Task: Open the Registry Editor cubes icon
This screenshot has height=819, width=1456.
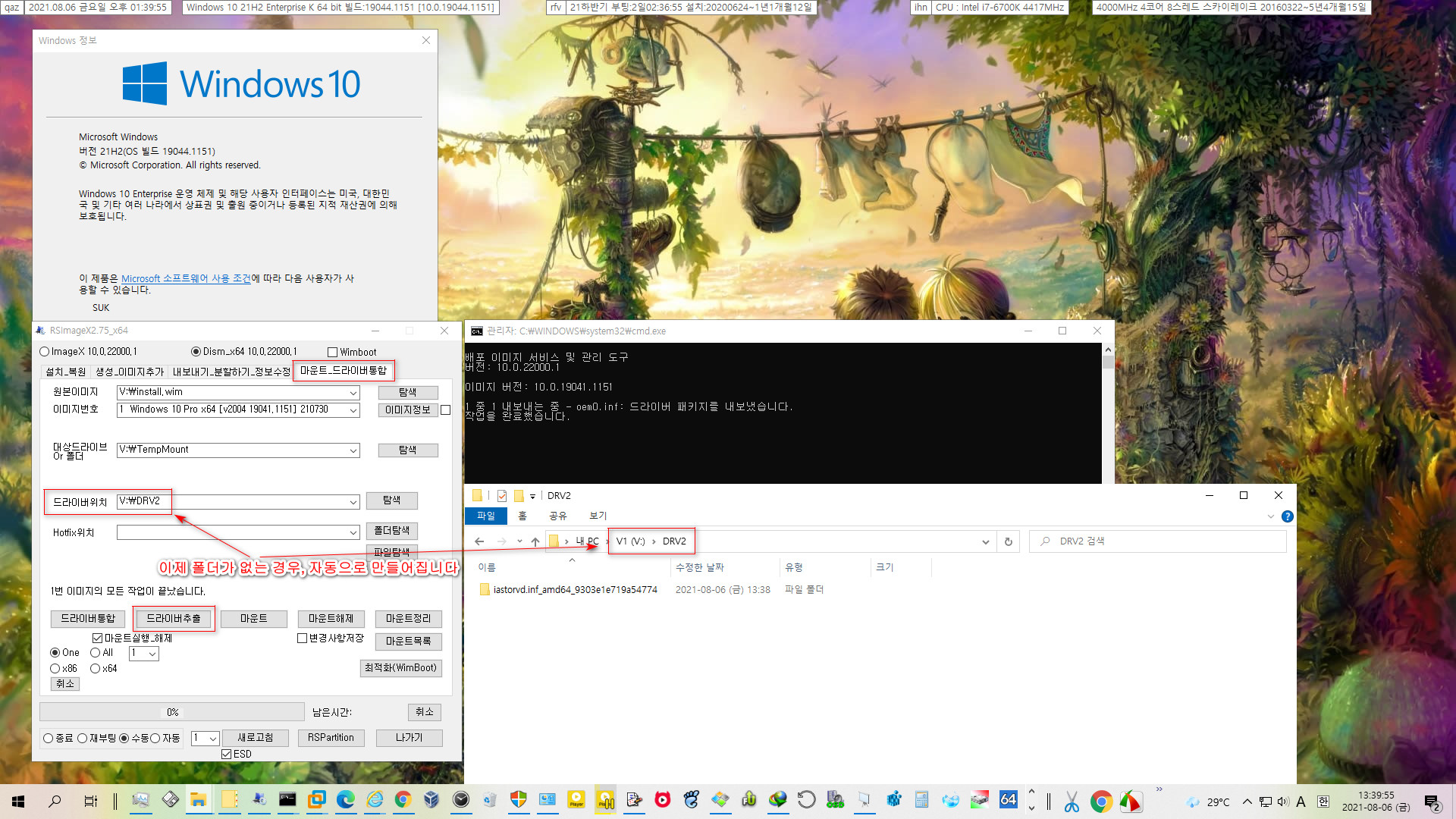Action: click(893, 800)
